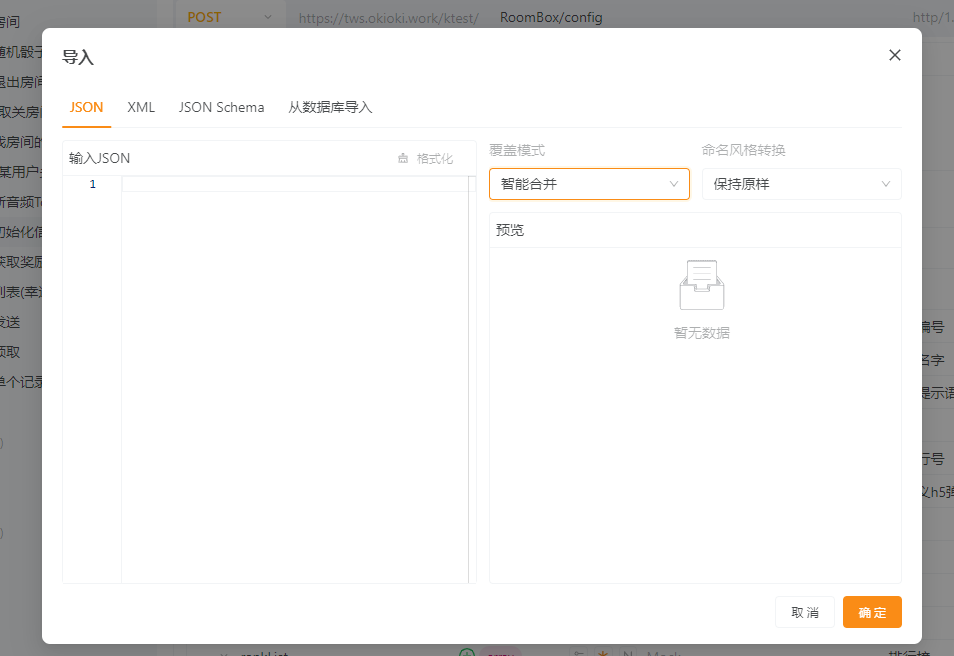This screenshot has height=656, width=954.
Task: Open the JSON Schema tab
Action: (221, 107)
